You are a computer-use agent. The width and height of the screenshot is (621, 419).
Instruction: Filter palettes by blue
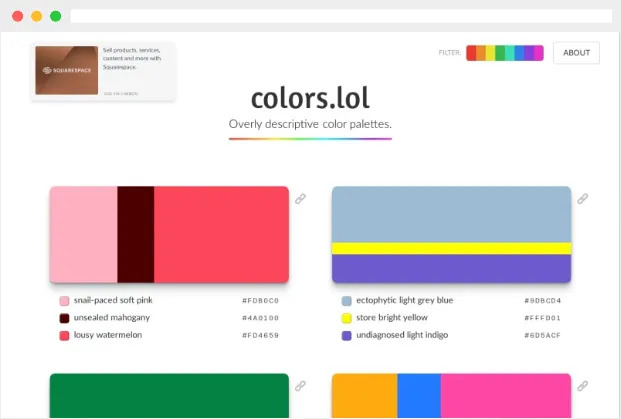pyautogui.click(x=519, y=53)
